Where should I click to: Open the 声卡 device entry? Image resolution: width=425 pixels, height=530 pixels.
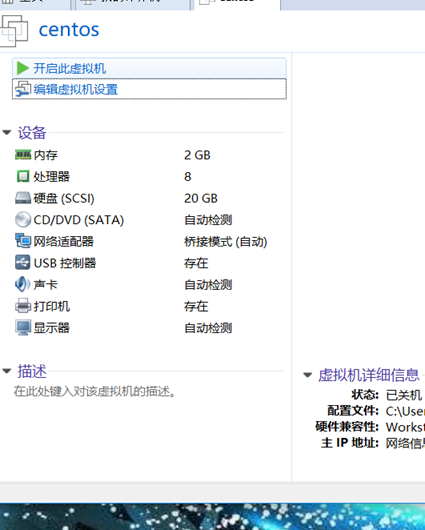(x=46, y=285)
